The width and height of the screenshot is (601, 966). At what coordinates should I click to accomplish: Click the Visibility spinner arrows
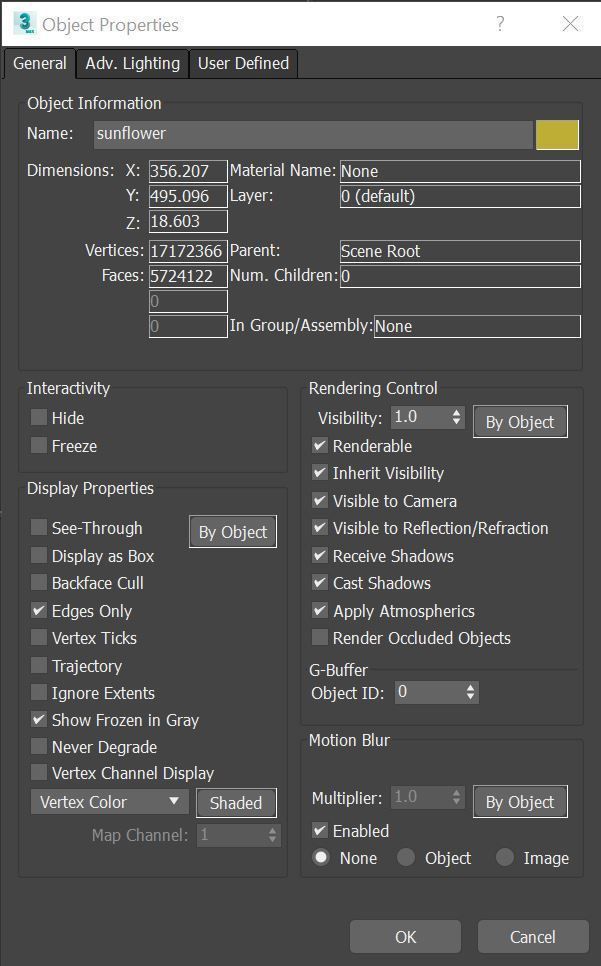point(457,417)
